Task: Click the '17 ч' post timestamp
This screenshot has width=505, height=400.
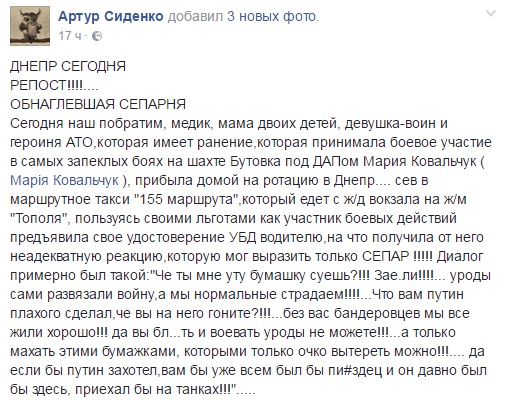Action: tap(70, 36)
